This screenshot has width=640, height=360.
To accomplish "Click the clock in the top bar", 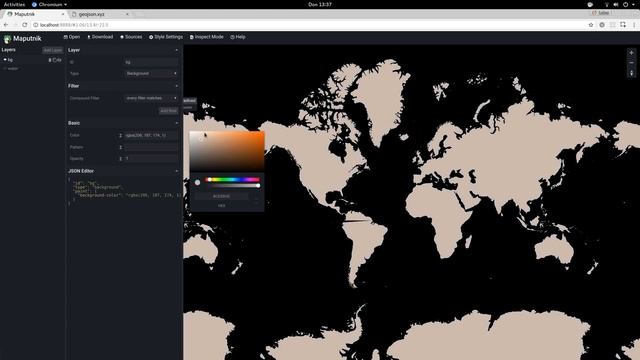I will [320, 4].
